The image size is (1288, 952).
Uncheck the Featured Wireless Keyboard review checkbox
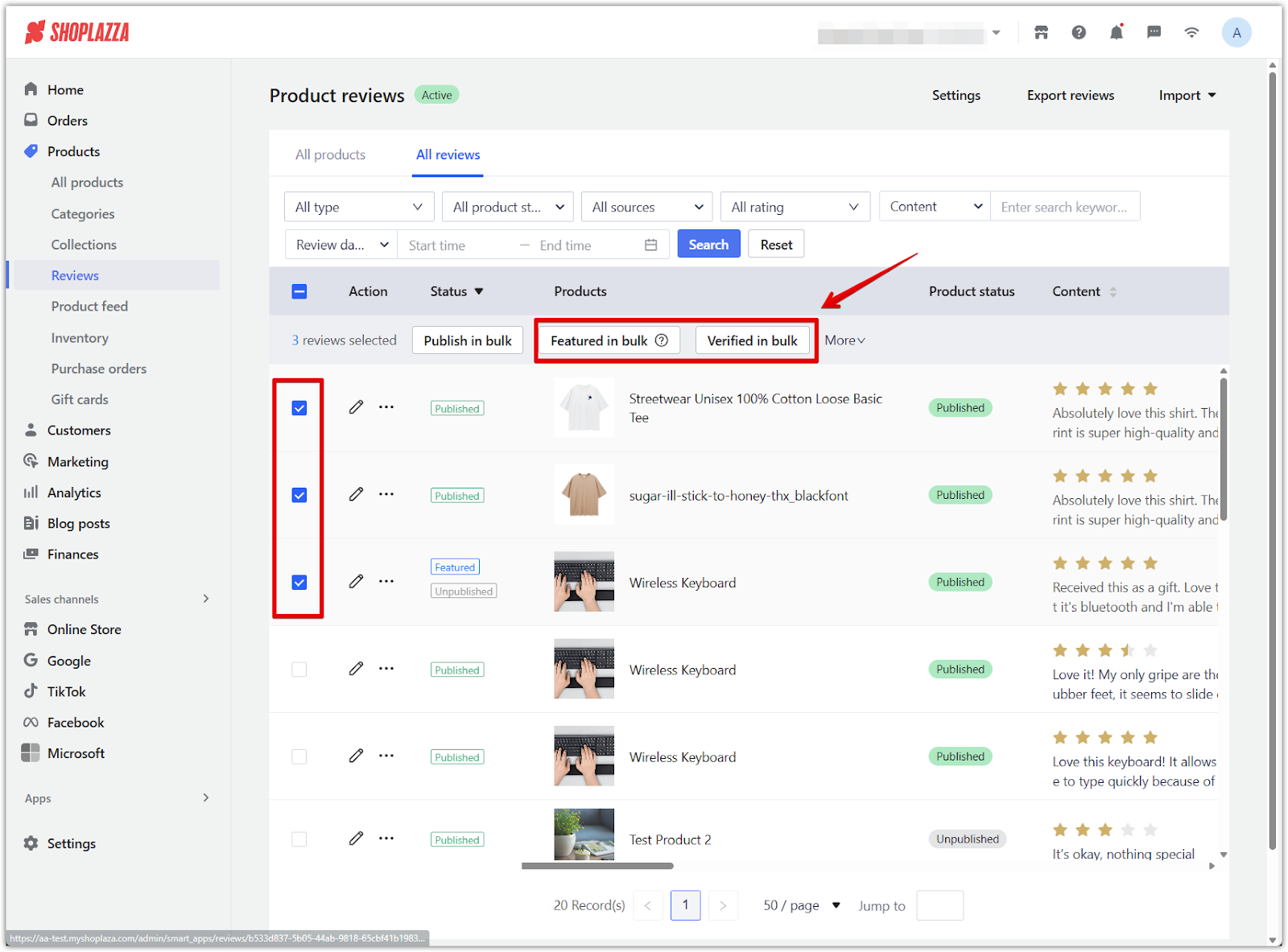(x=299, y=583)
